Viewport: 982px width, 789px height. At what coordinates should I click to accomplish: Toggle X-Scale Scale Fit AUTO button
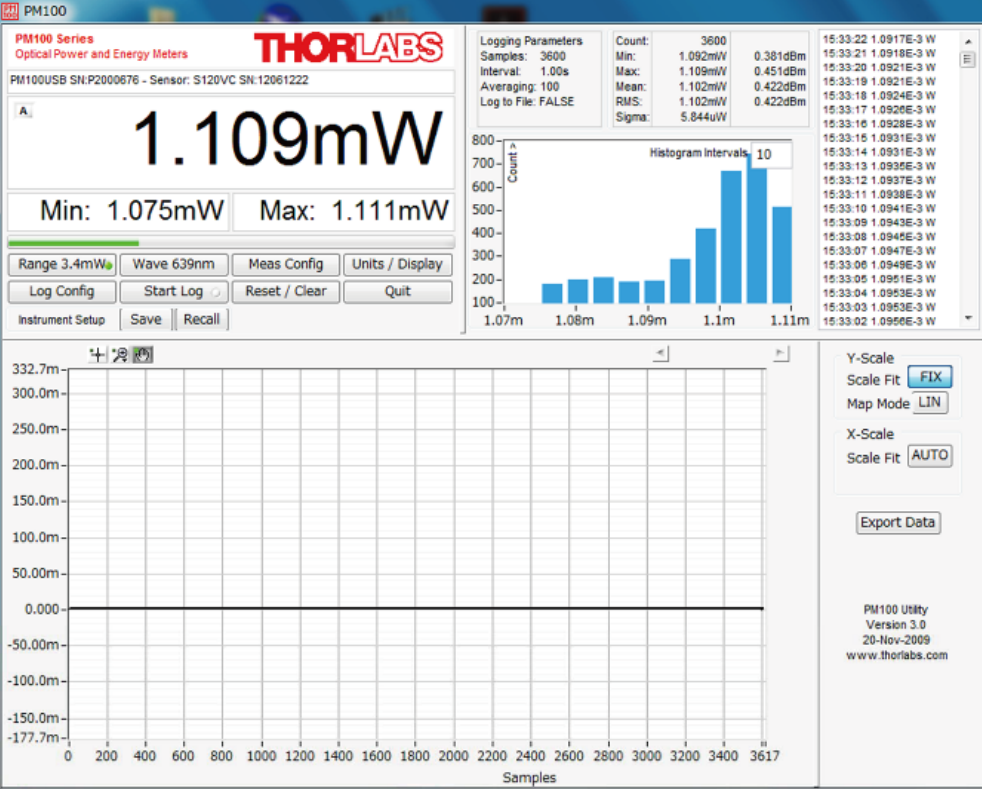click(929, 456)
